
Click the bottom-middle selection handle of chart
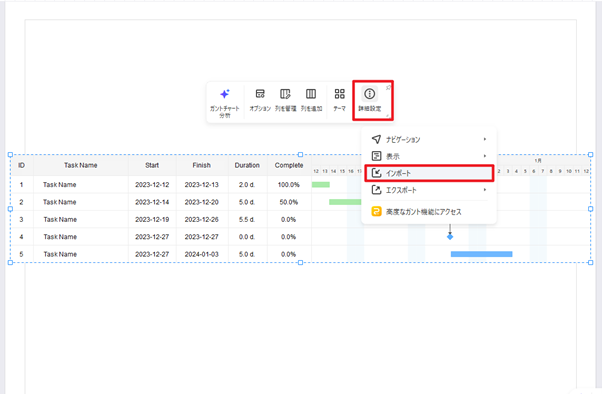(301, 263)
